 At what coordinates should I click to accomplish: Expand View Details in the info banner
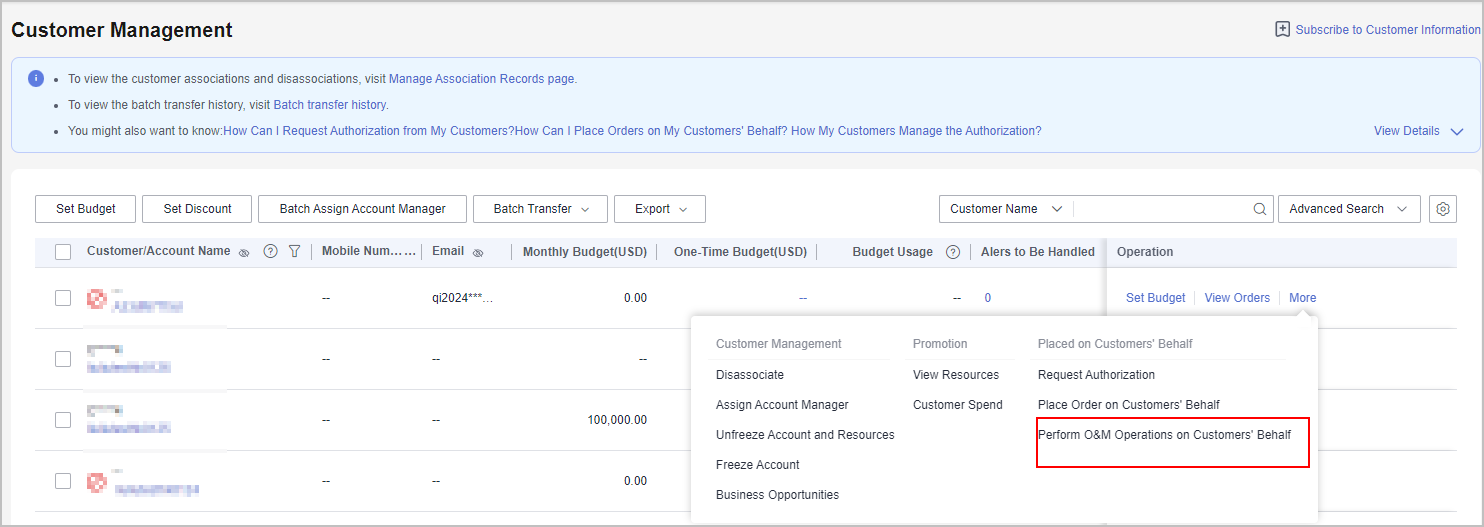point(1417,131)
